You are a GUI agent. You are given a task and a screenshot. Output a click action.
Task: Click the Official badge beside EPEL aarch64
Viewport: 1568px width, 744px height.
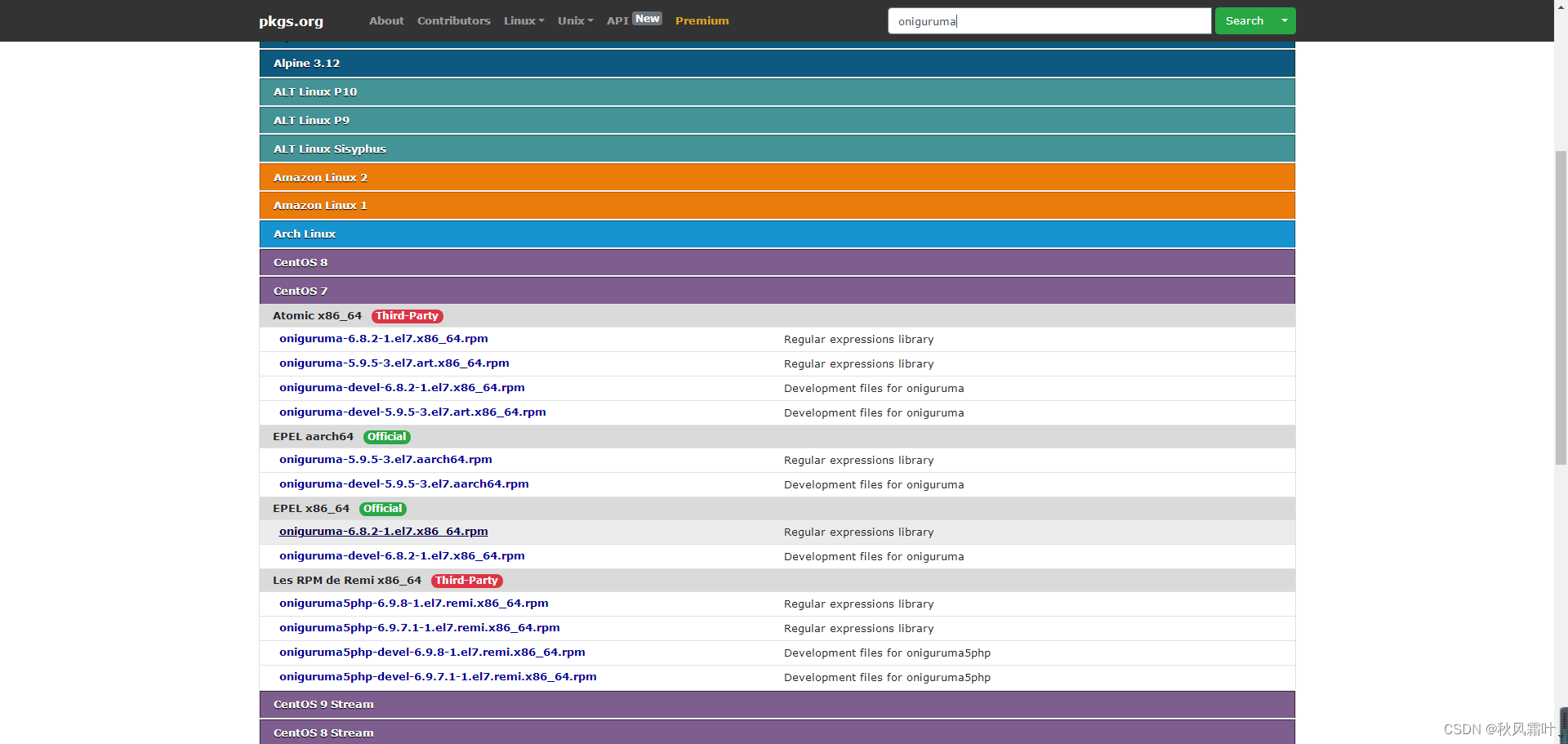386,437
